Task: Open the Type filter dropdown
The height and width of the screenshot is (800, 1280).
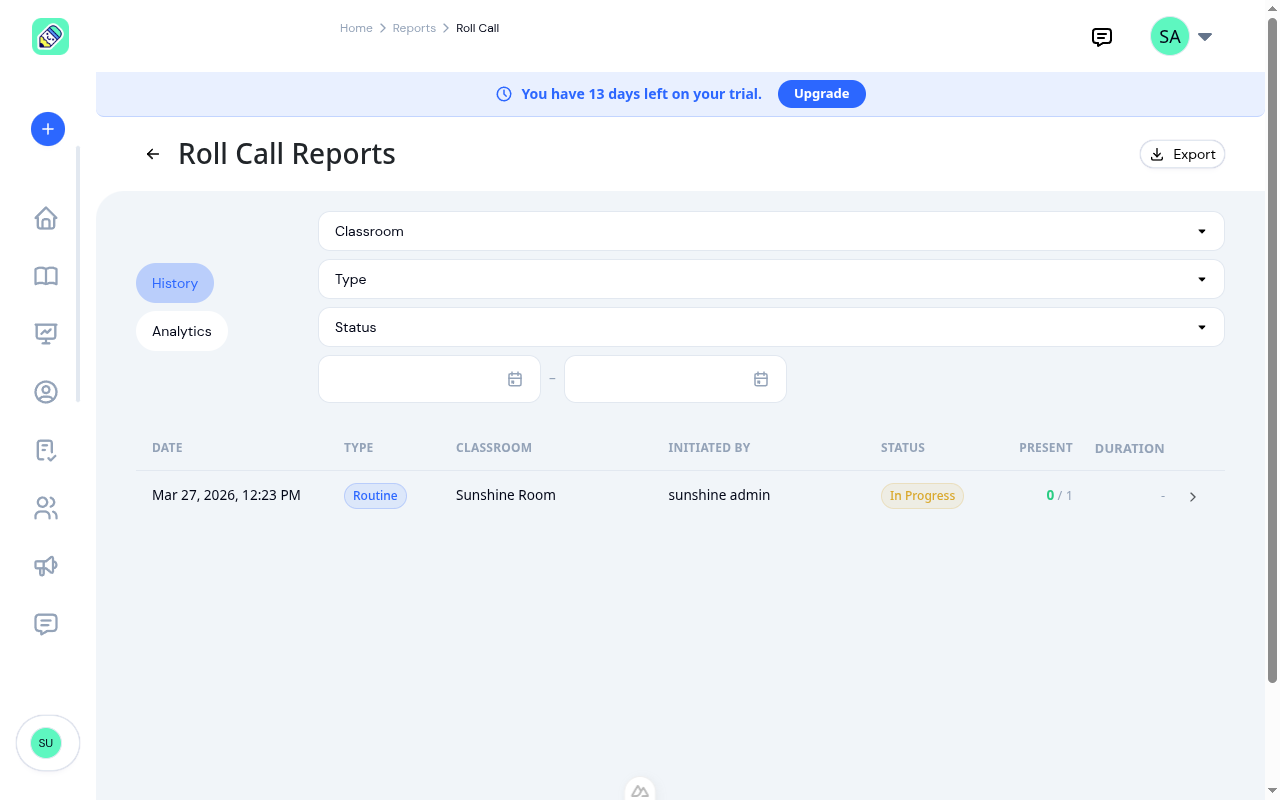Action: pos(771,279)
